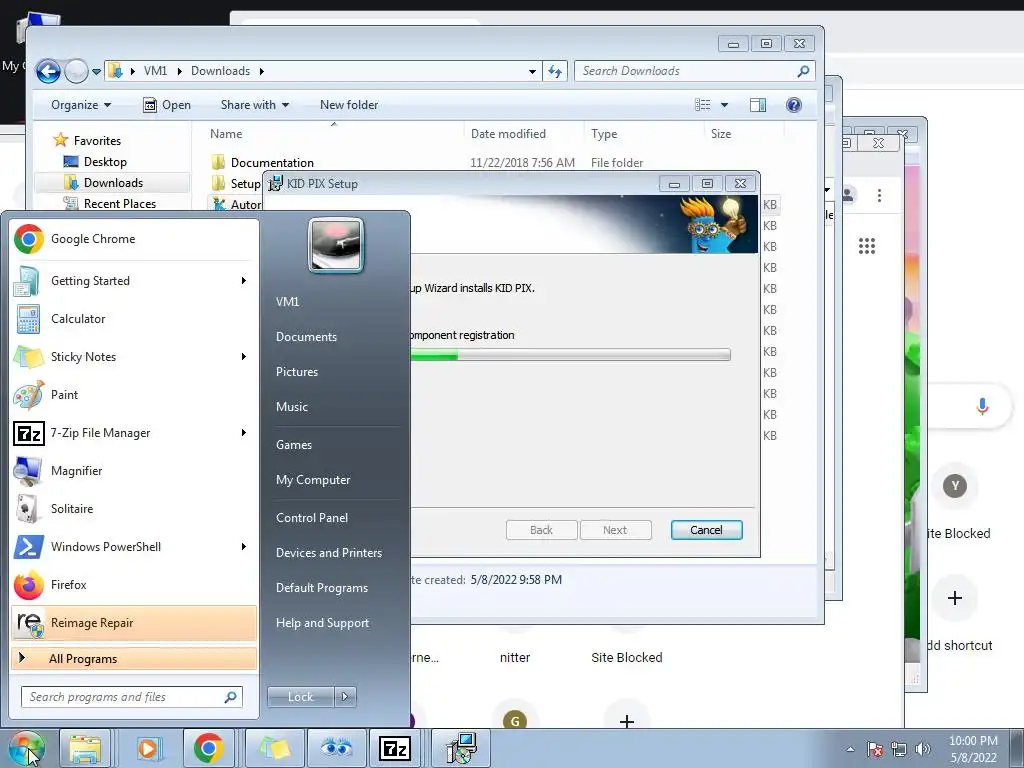
Task: Launch Paint from Start menu
Action: coord(134,394)
